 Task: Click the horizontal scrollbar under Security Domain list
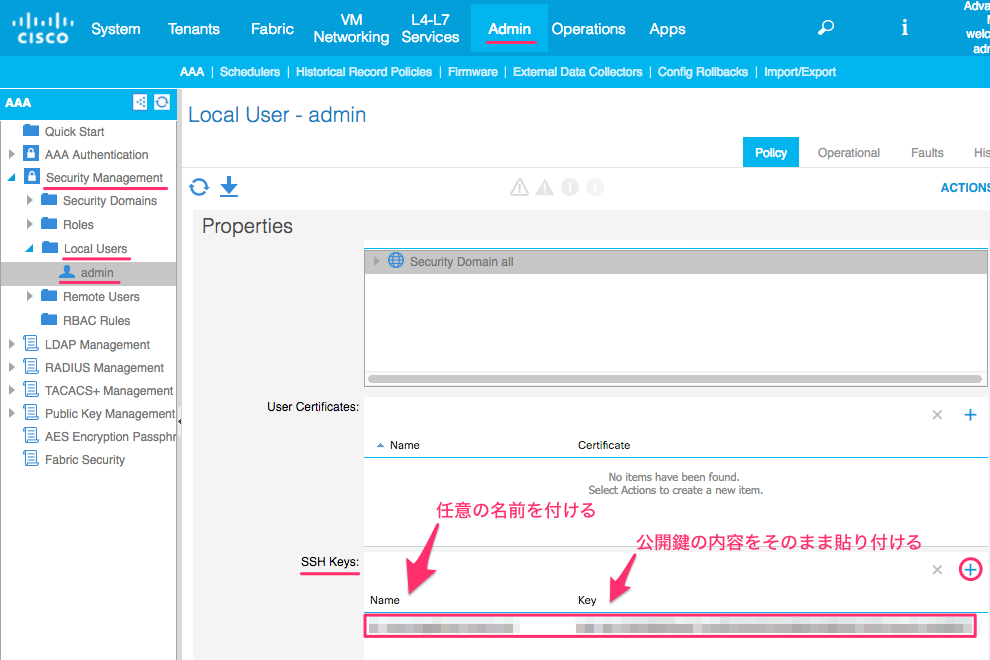tap(675, 379)
